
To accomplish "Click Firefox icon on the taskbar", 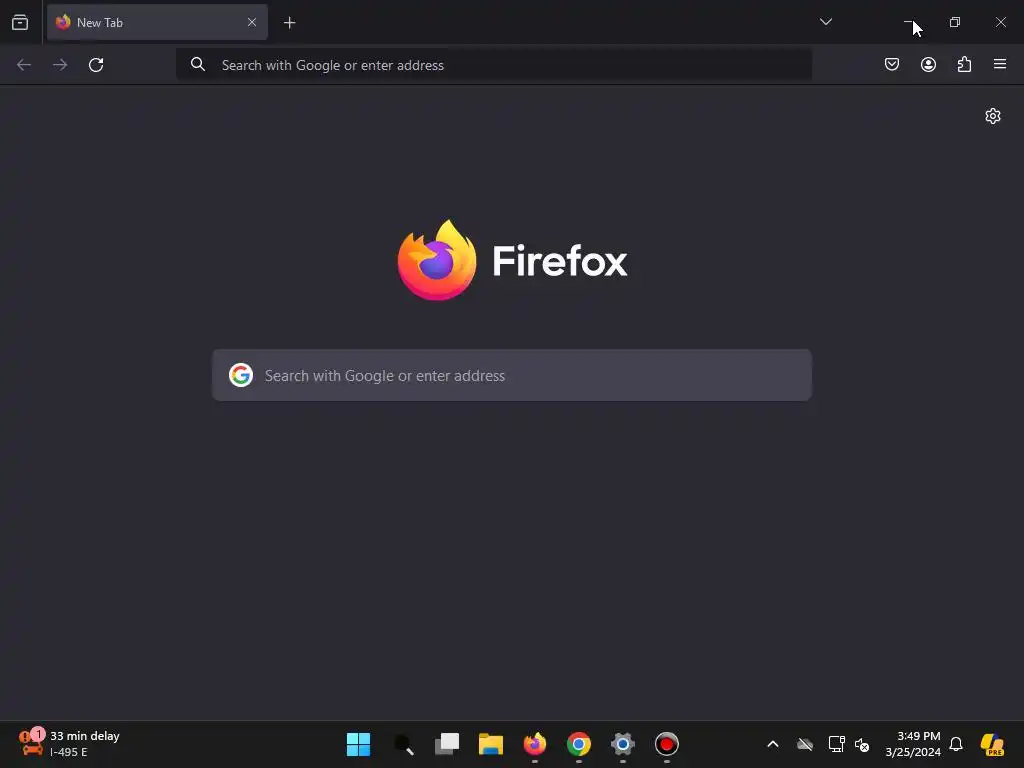I will pos(535,744).
